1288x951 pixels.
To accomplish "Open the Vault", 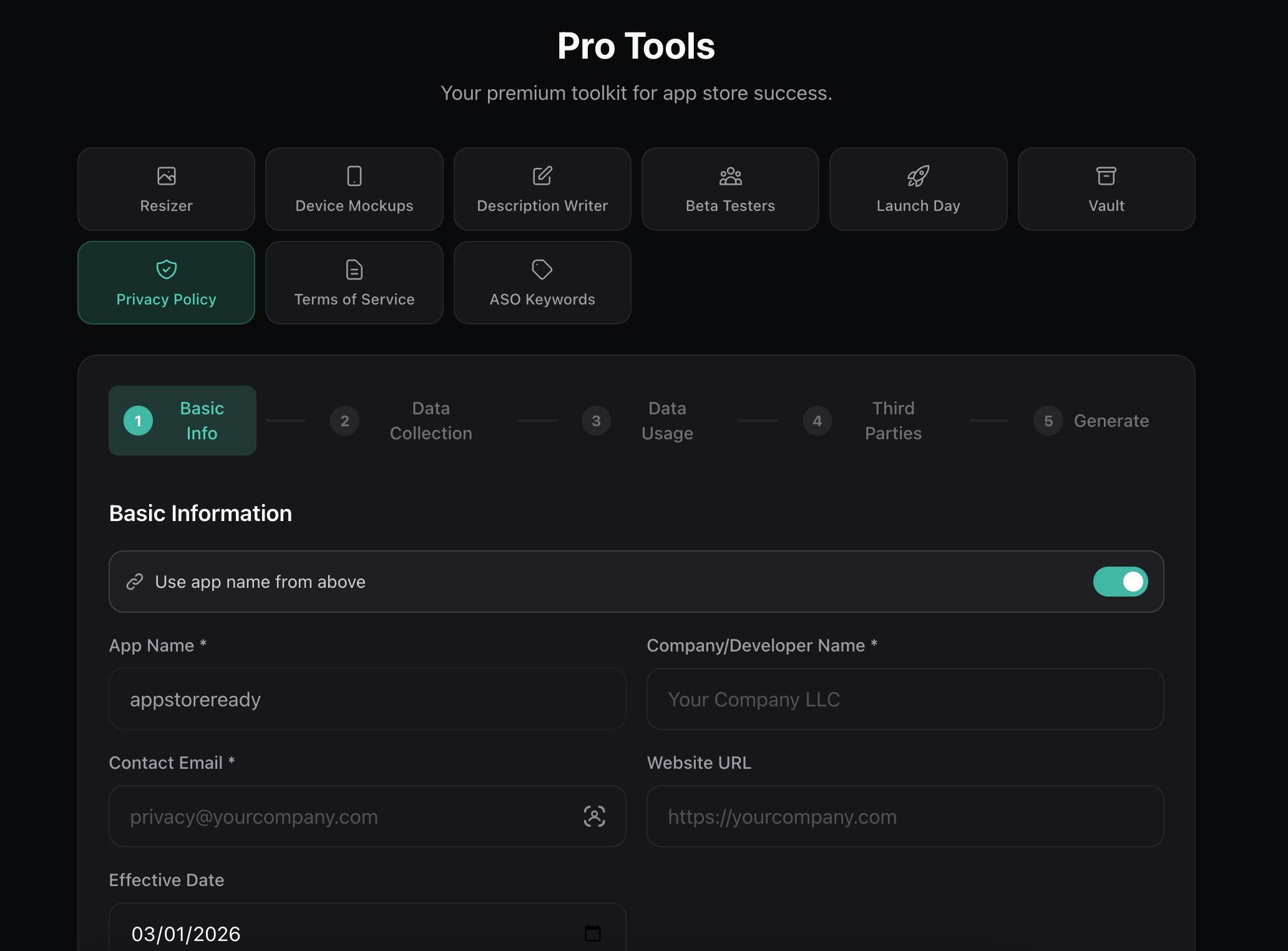I will click(x=1106, y=188).
